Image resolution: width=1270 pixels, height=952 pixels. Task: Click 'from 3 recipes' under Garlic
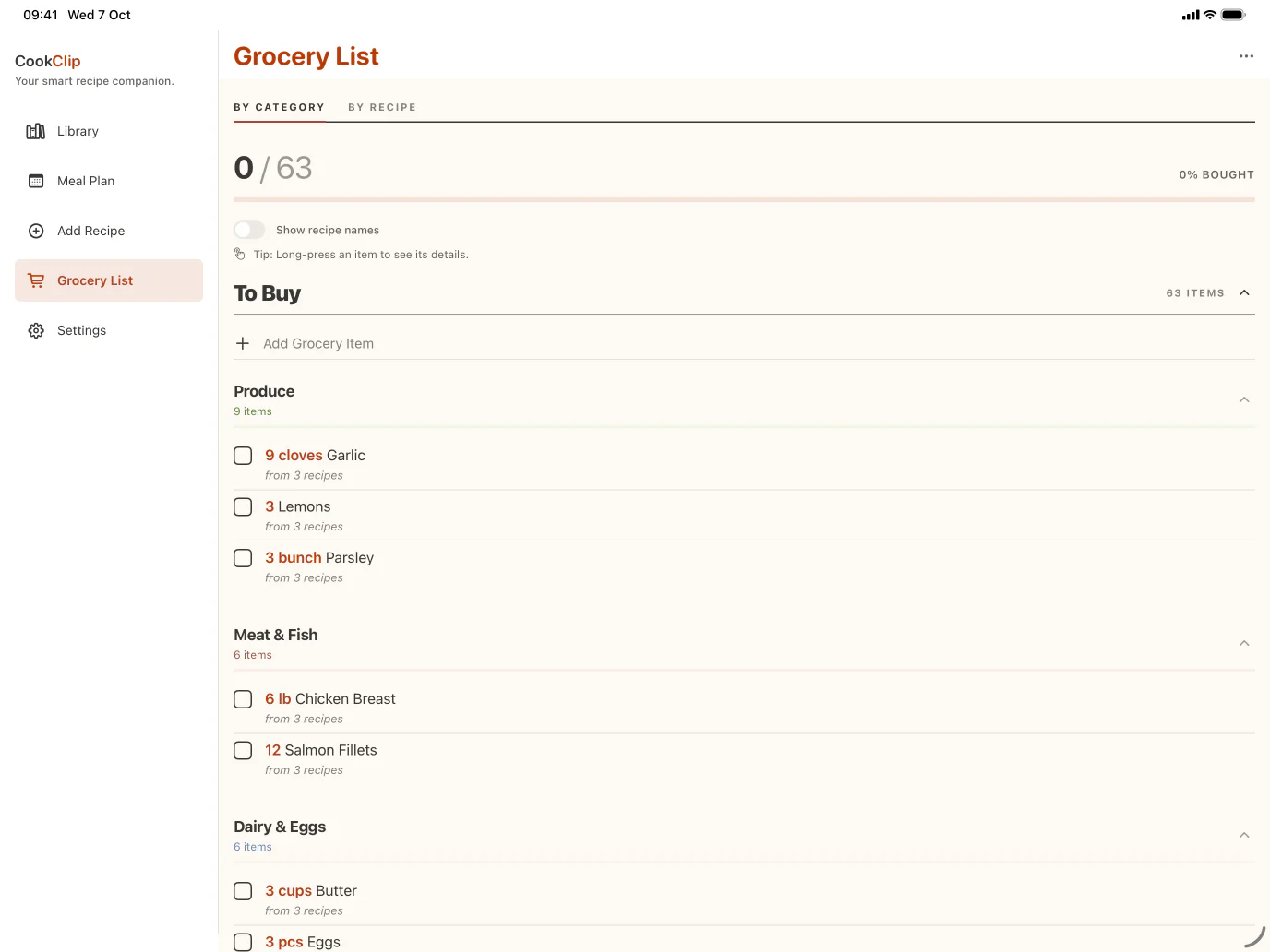(x=304, y=475)
